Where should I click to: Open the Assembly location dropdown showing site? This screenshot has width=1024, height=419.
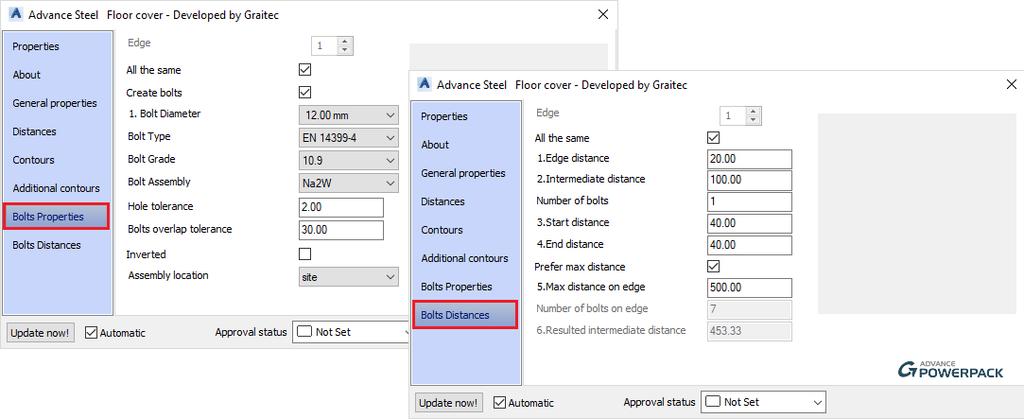point(349,277)
